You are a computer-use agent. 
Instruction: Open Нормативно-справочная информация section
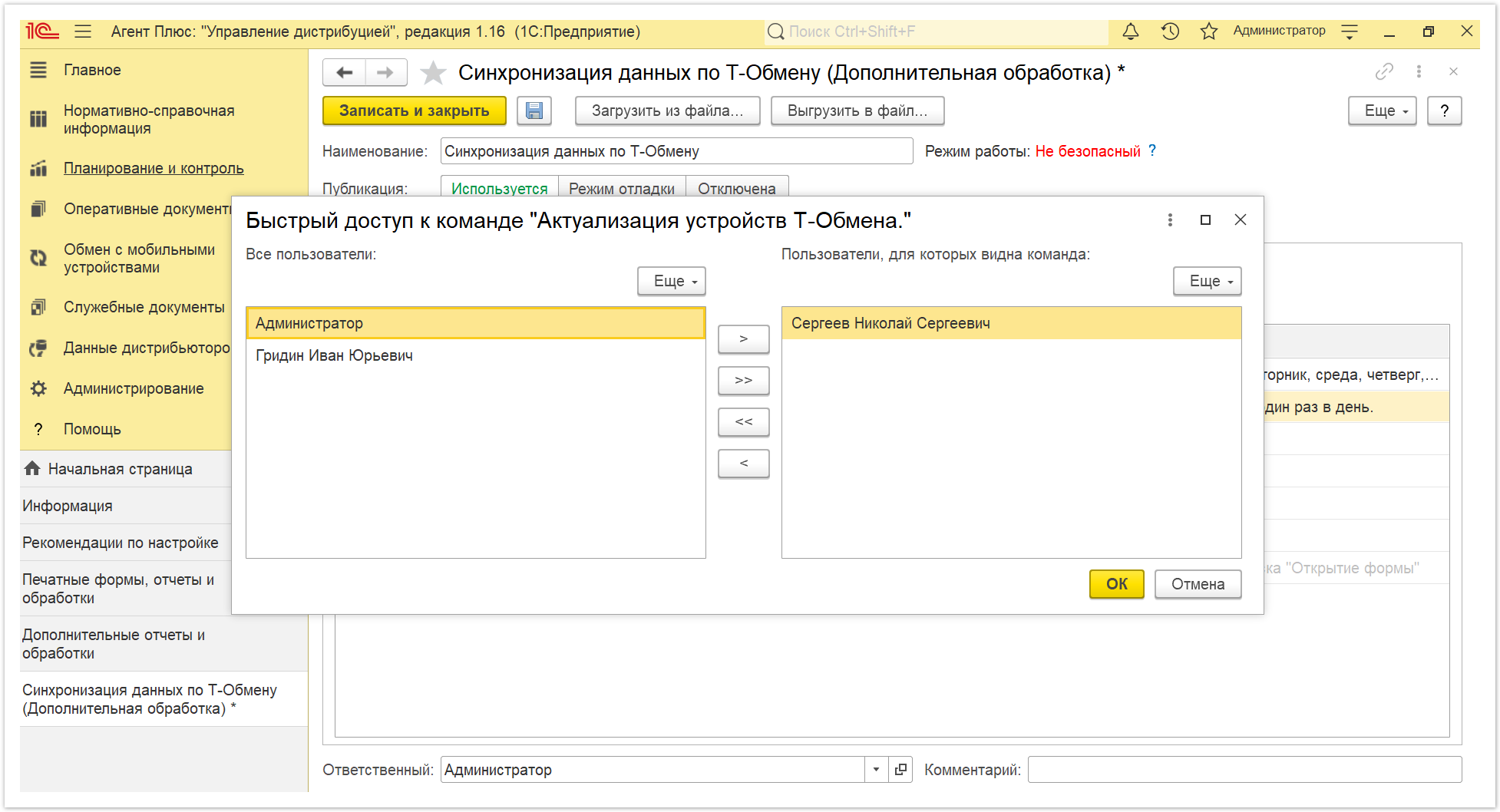149,119
